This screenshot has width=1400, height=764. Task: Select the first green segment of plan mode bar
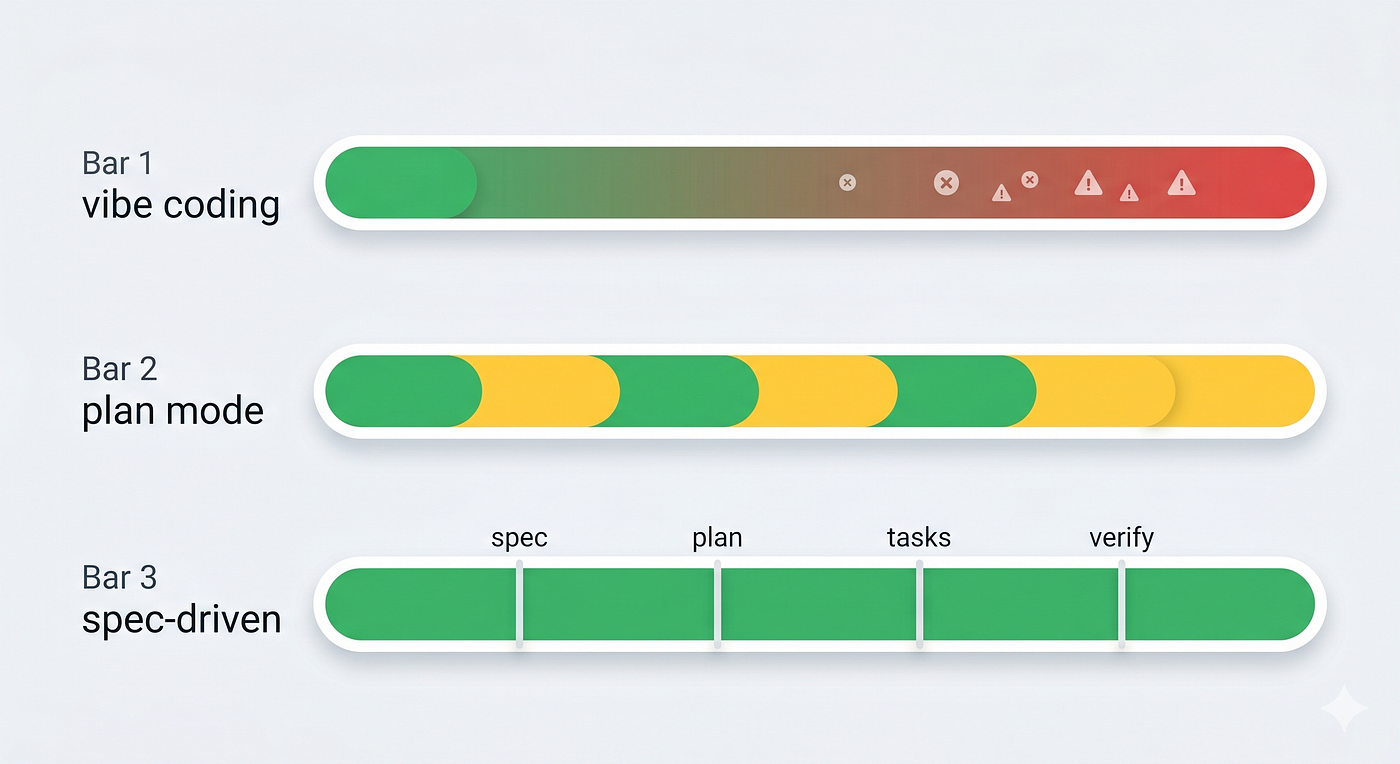coord(403,391)
